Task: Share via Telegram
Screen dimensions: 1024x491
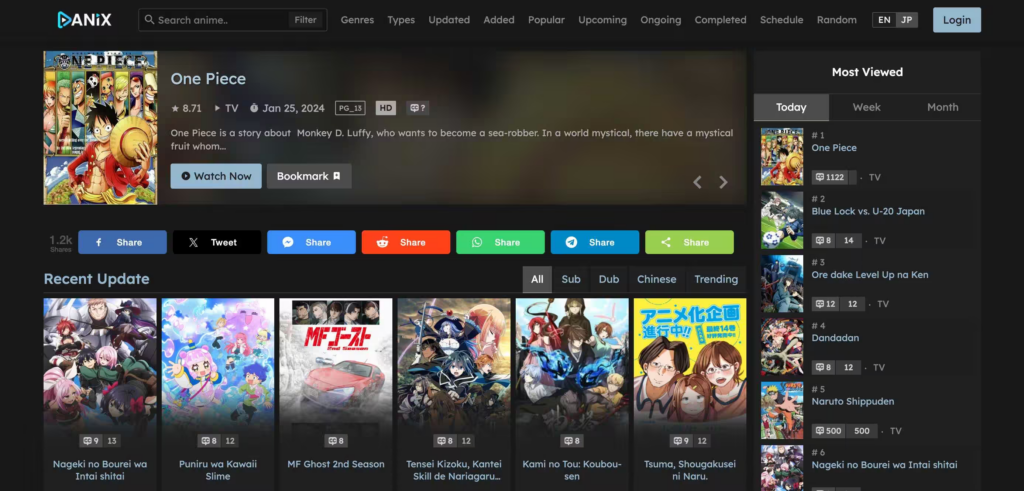Action: click(x=595, y=242)
